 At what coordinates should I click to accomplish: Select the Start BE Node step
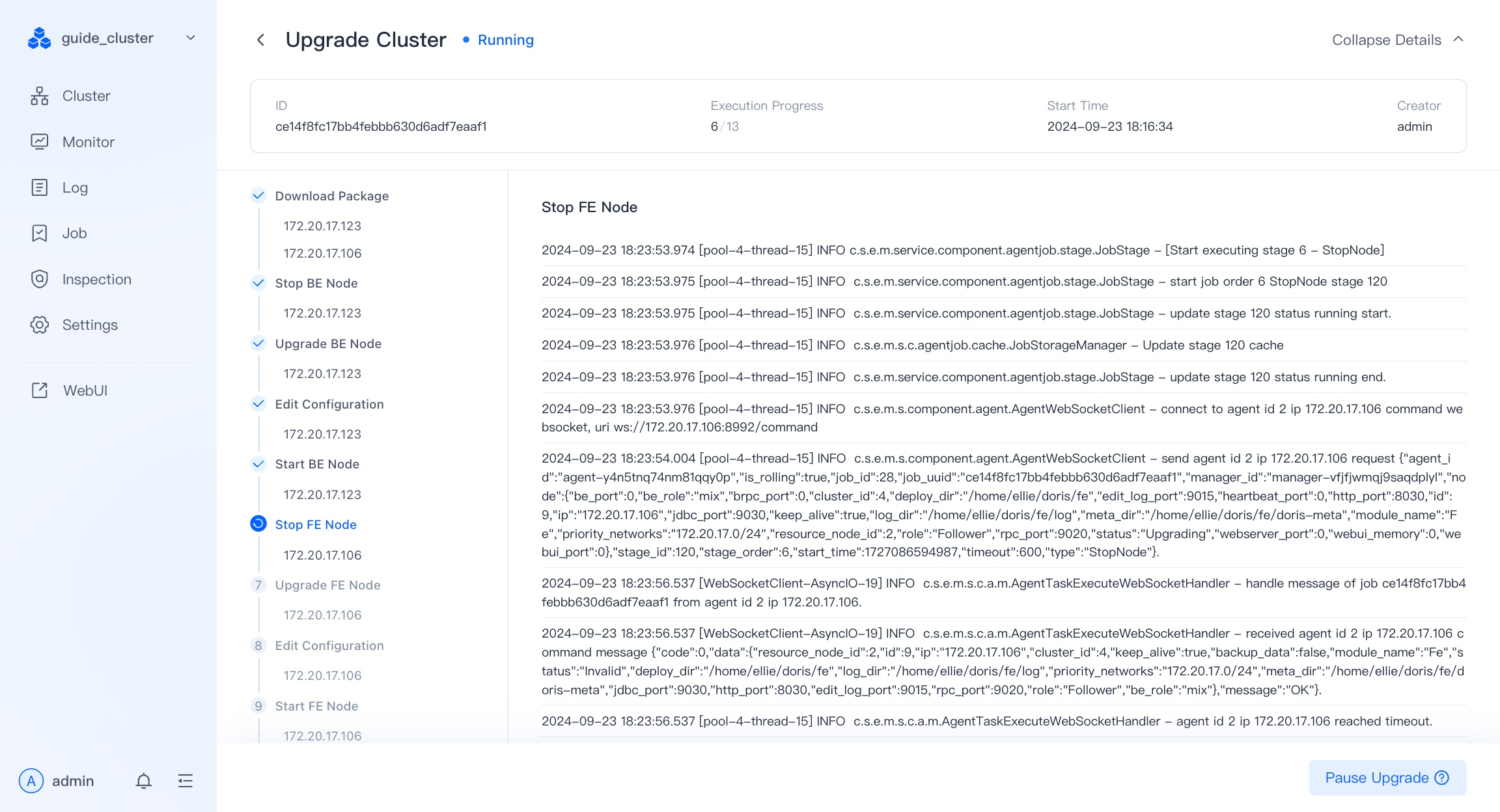pyautogui.click(x=317, y=464)
